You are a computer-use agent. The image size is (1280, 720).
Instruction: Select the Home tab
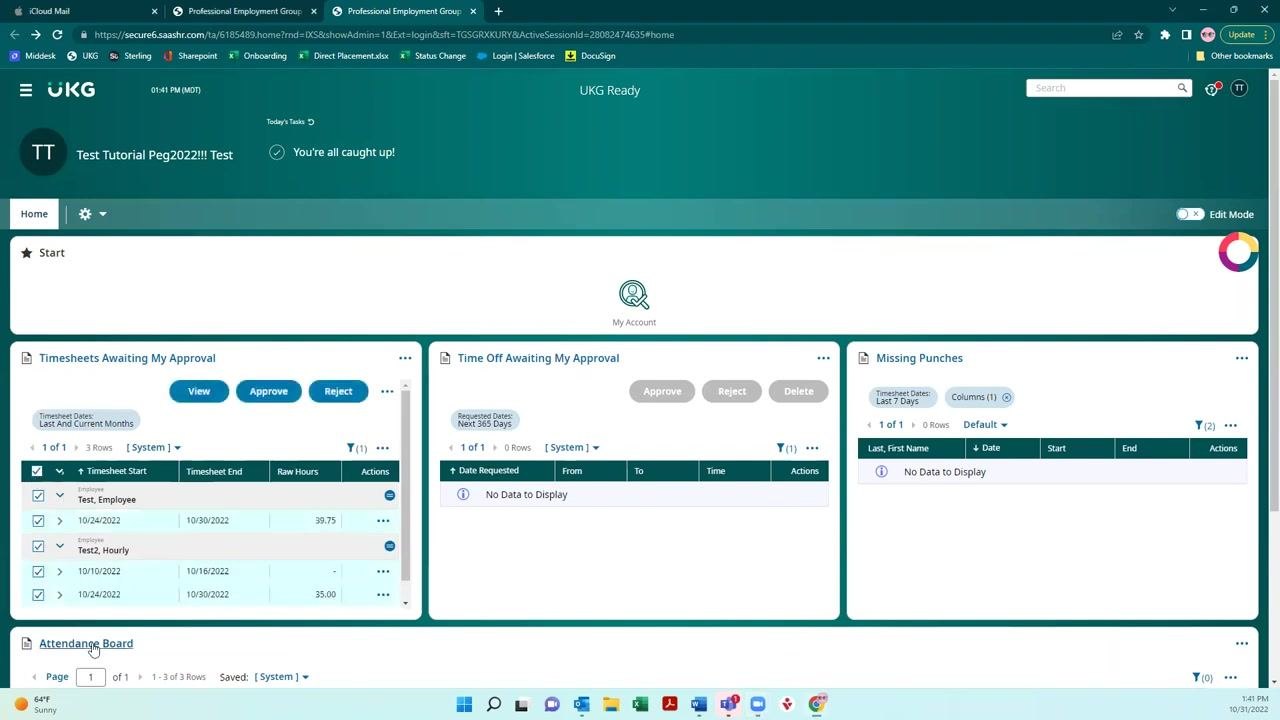34,214
